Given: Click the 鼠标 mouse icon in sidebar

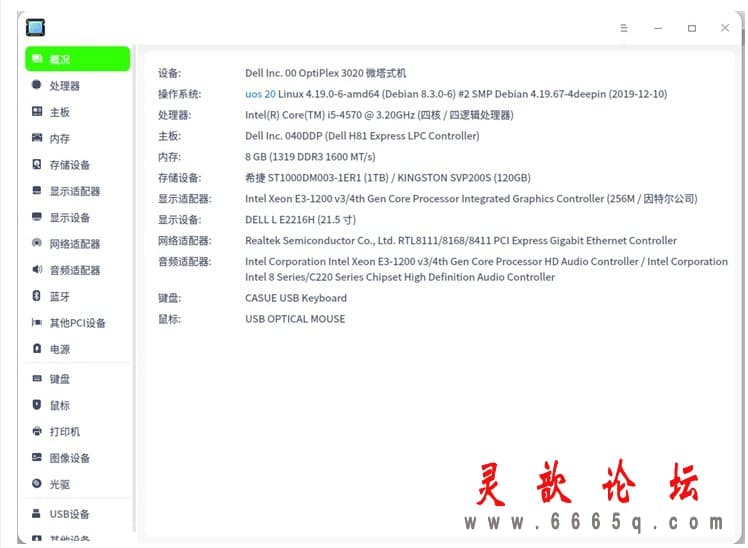Looking at the screenshot, I should pyautogui.click(x=37, y=404).
